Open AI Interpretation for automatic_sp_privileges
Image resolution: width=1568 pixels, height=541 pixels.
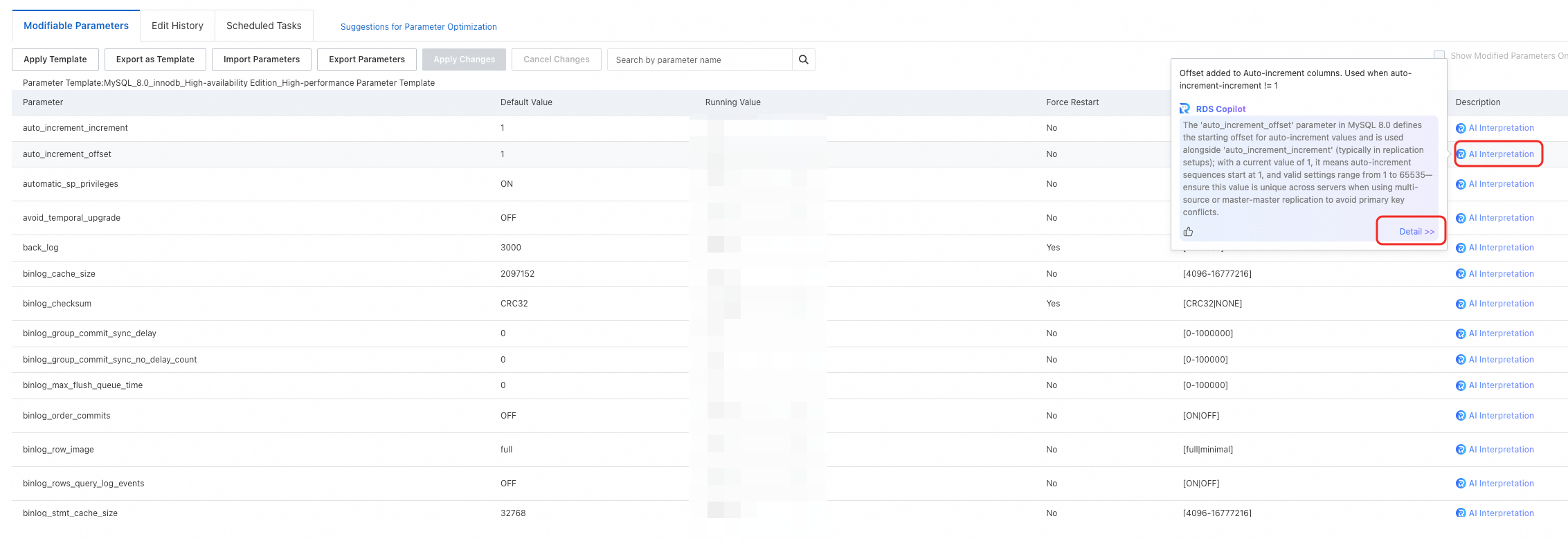point(1501,184)
